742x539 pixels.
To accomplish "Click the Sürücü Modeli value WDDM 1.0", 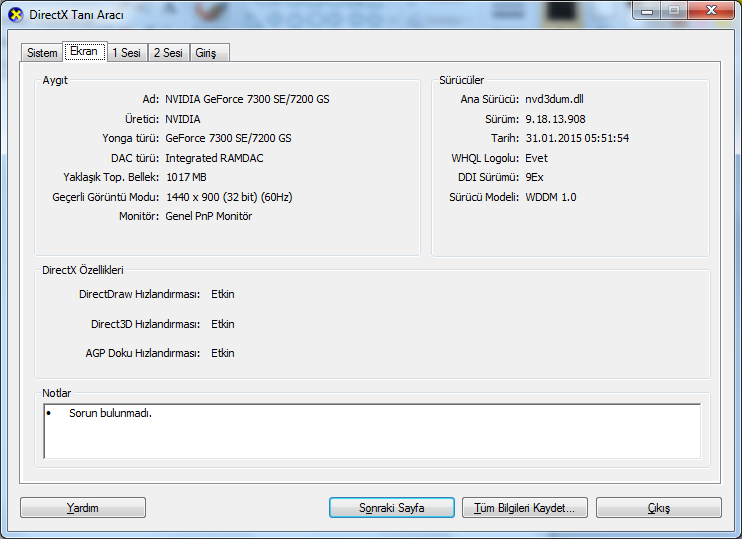I will point(551,197).
